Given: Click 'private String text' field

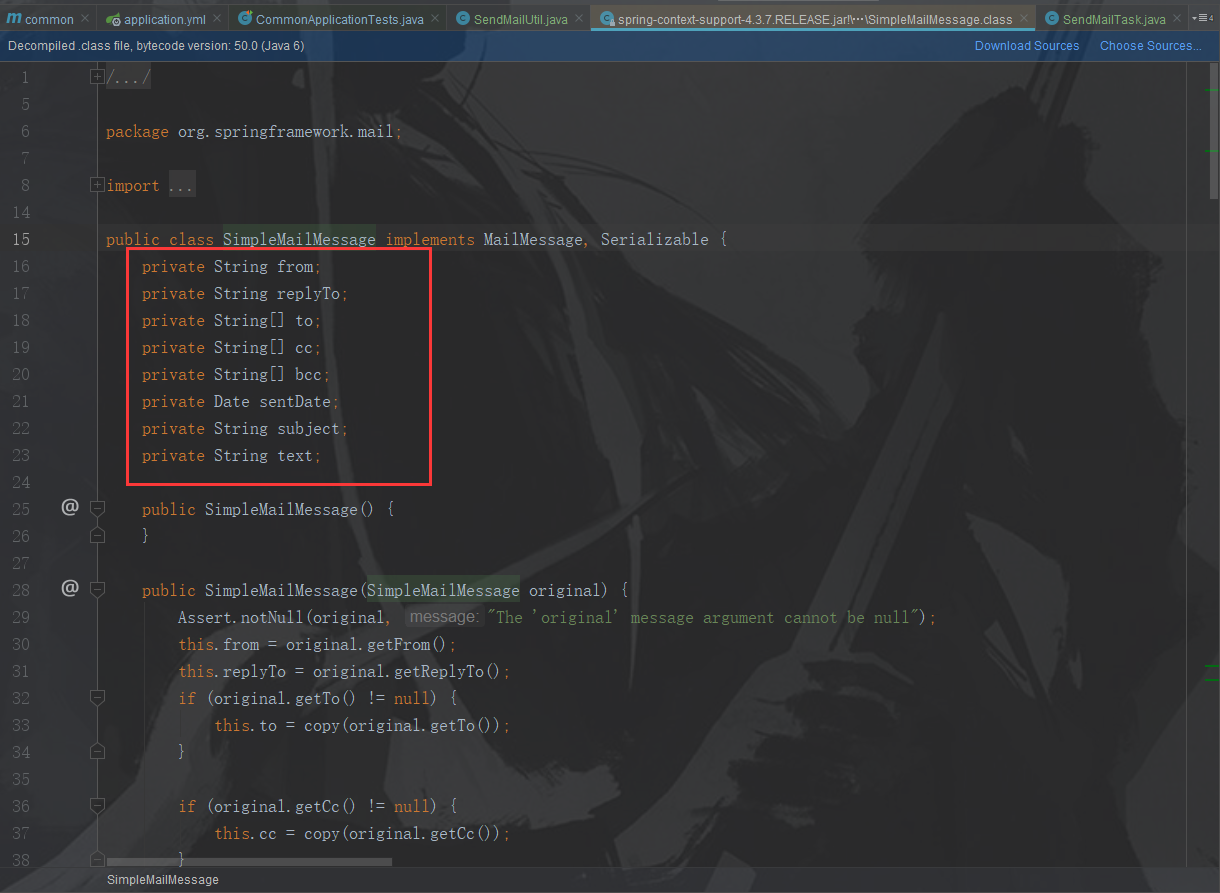Looking at the screenshot, I should (x=231, y=455).
